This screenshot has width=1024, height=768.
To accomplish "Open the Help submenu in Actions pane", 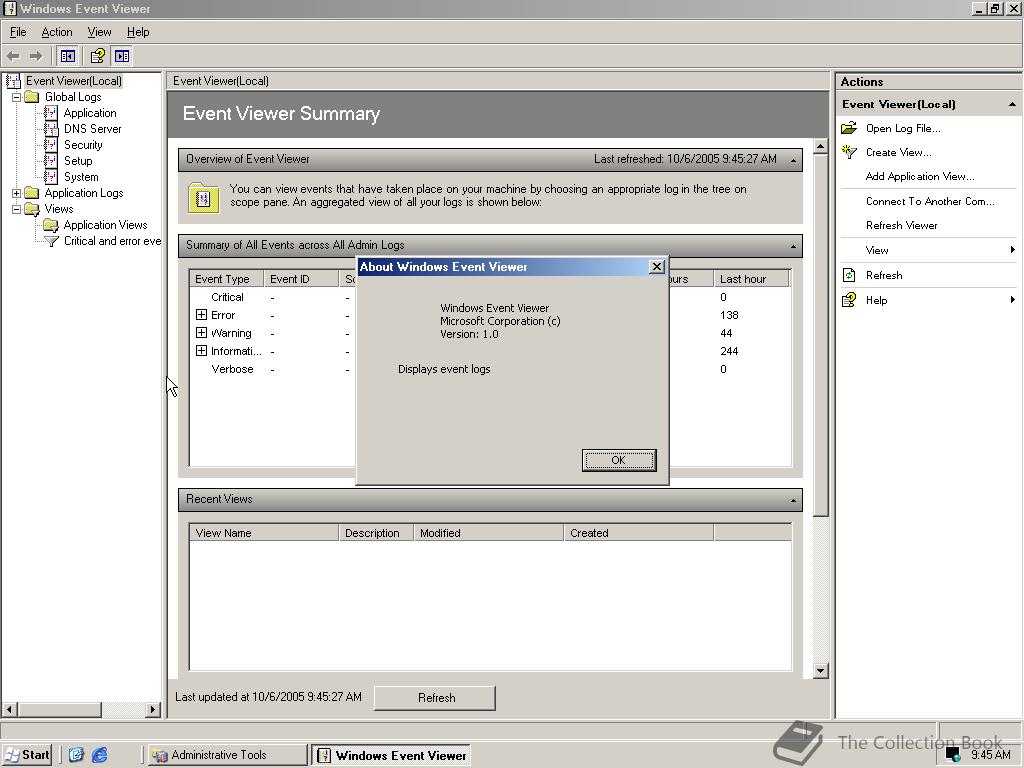I will coord(928,300).
